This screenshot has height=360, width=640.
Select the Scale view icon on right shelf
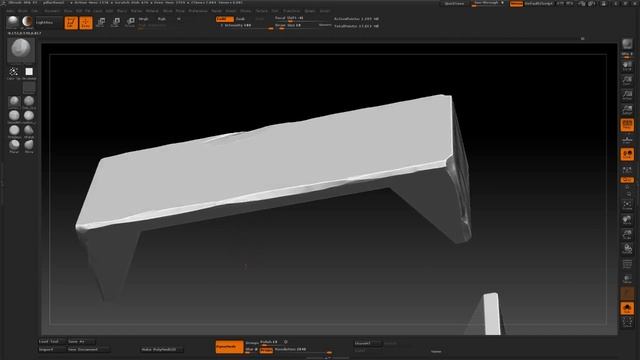coord(627,234)
